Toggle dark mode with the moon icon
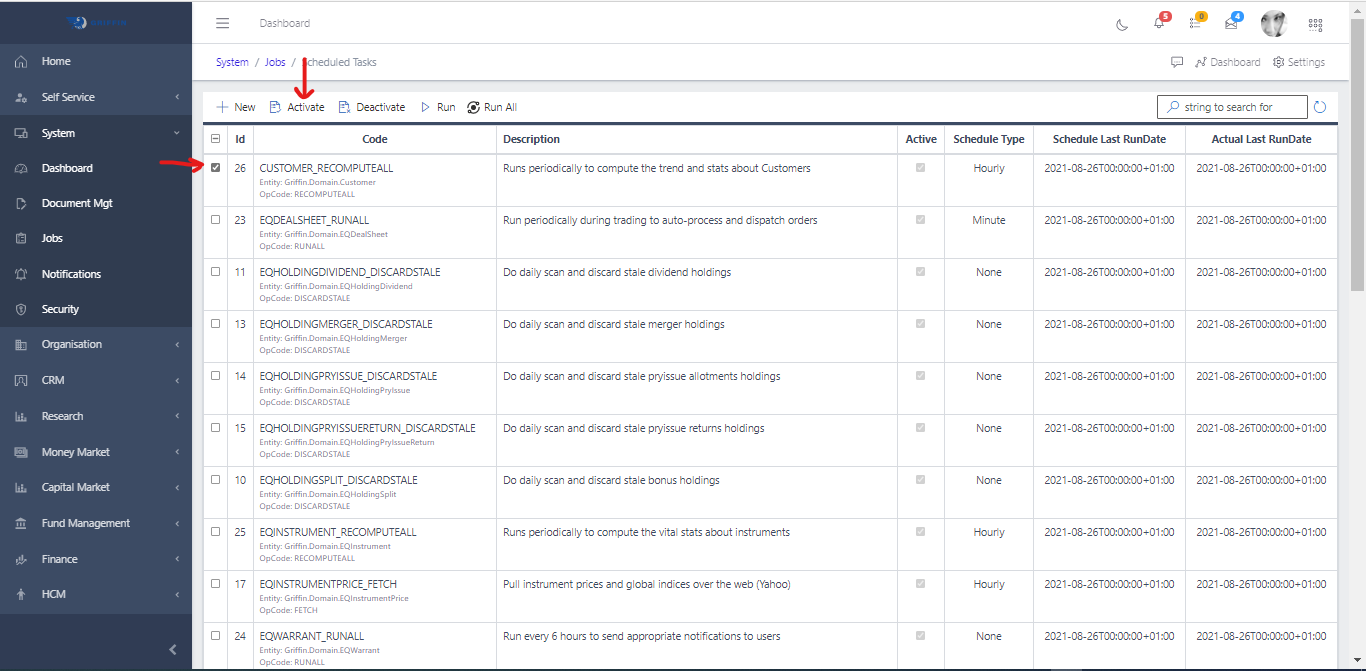 pos(1122,24)
